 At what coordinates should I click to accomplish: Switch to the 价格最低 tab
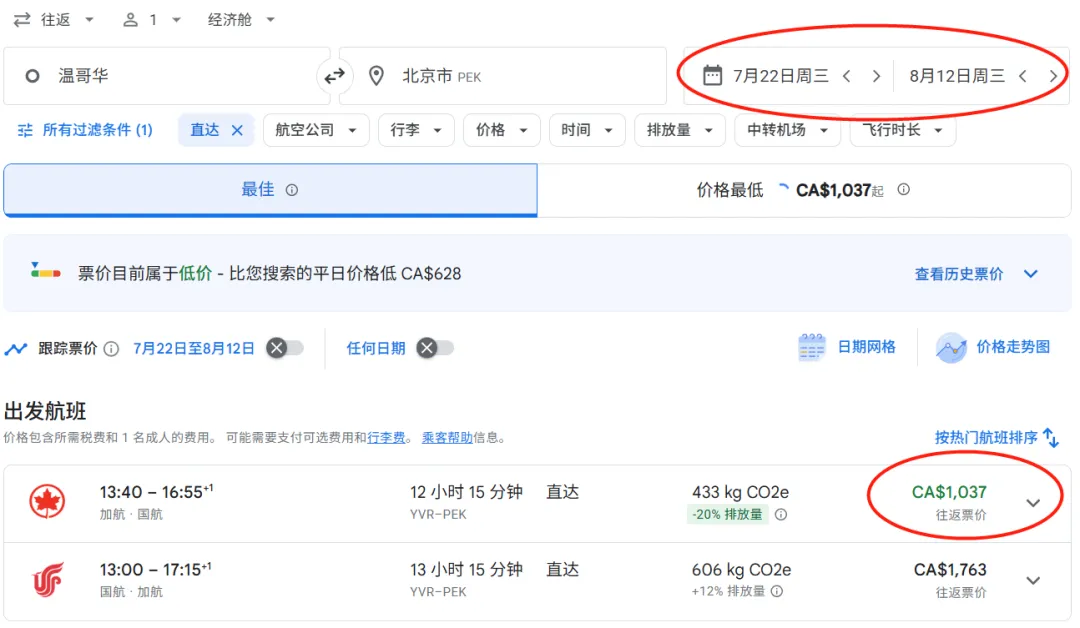point(803,190)
